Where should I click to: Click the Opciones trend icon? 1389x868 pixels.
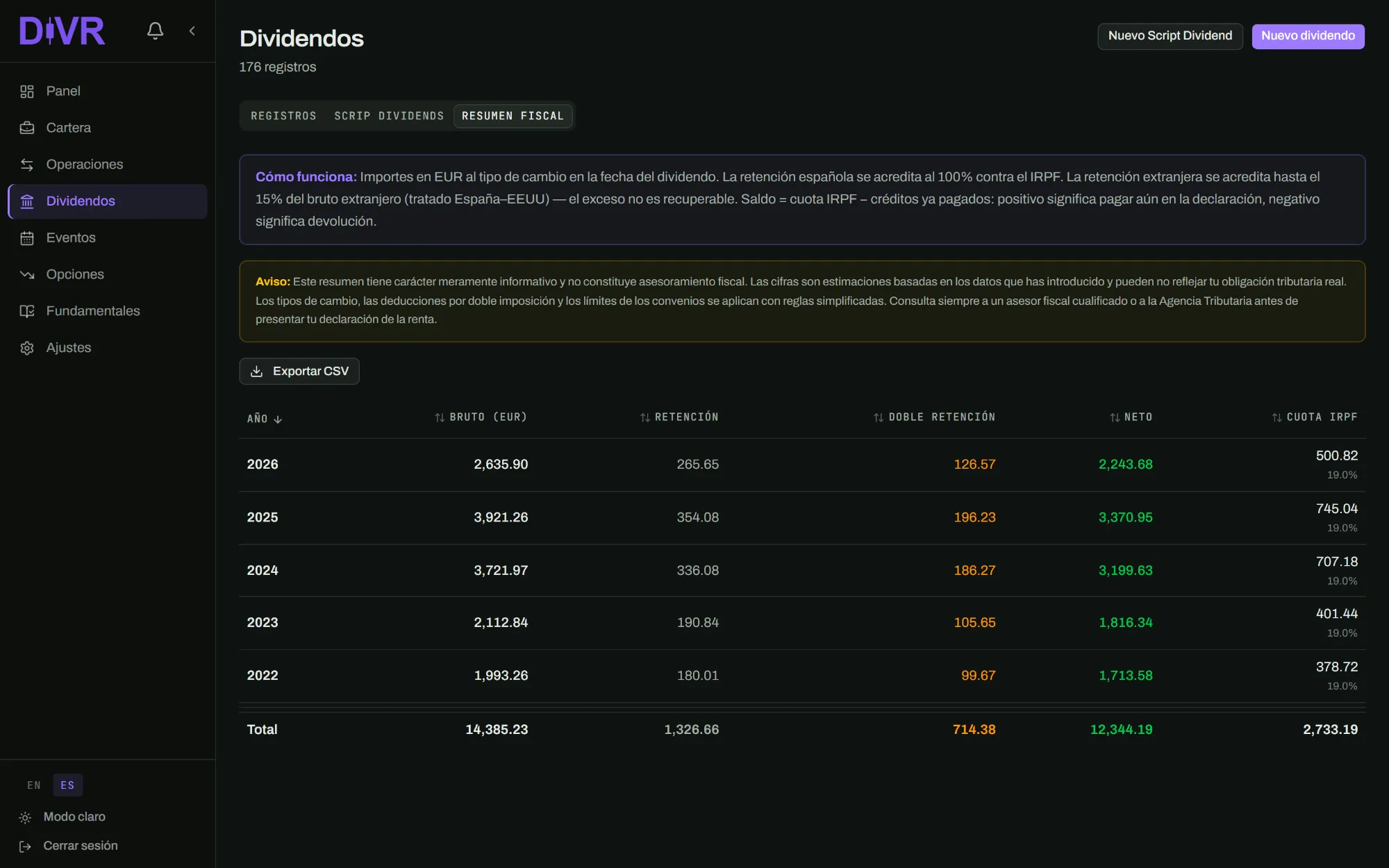pos(27,274)
